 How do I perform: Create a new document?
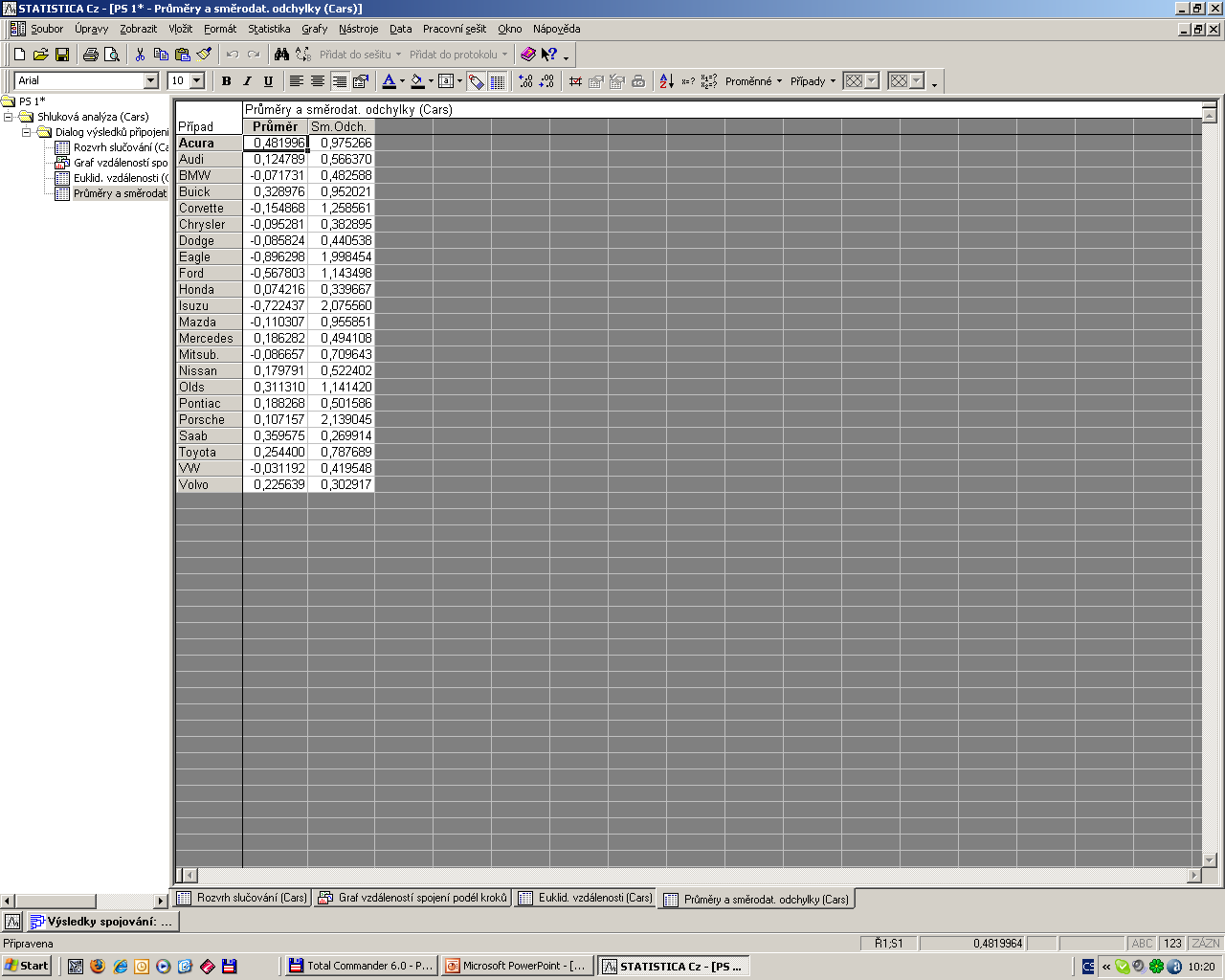pos(19,55)
